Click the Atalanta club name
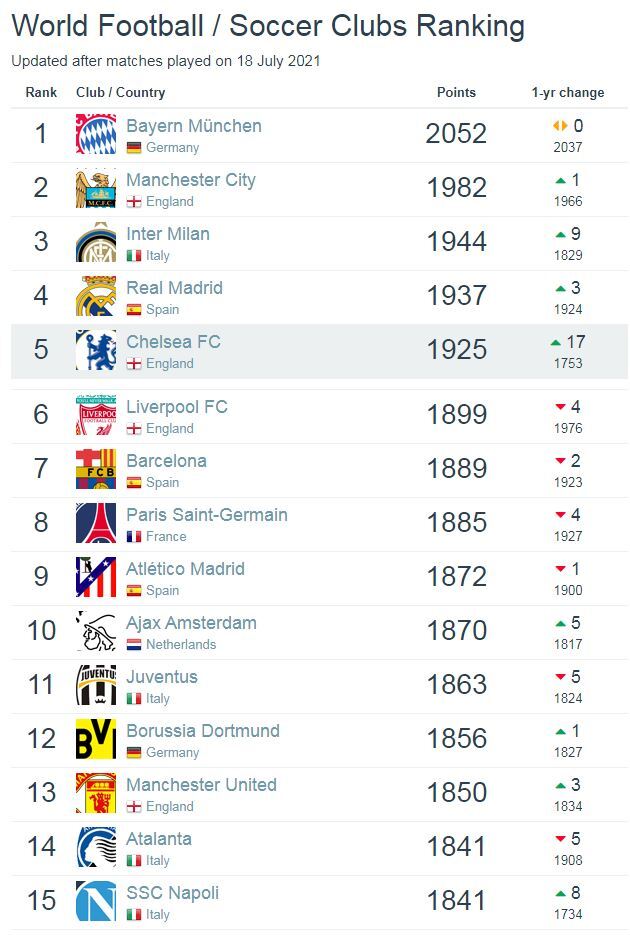 point(159,839)
